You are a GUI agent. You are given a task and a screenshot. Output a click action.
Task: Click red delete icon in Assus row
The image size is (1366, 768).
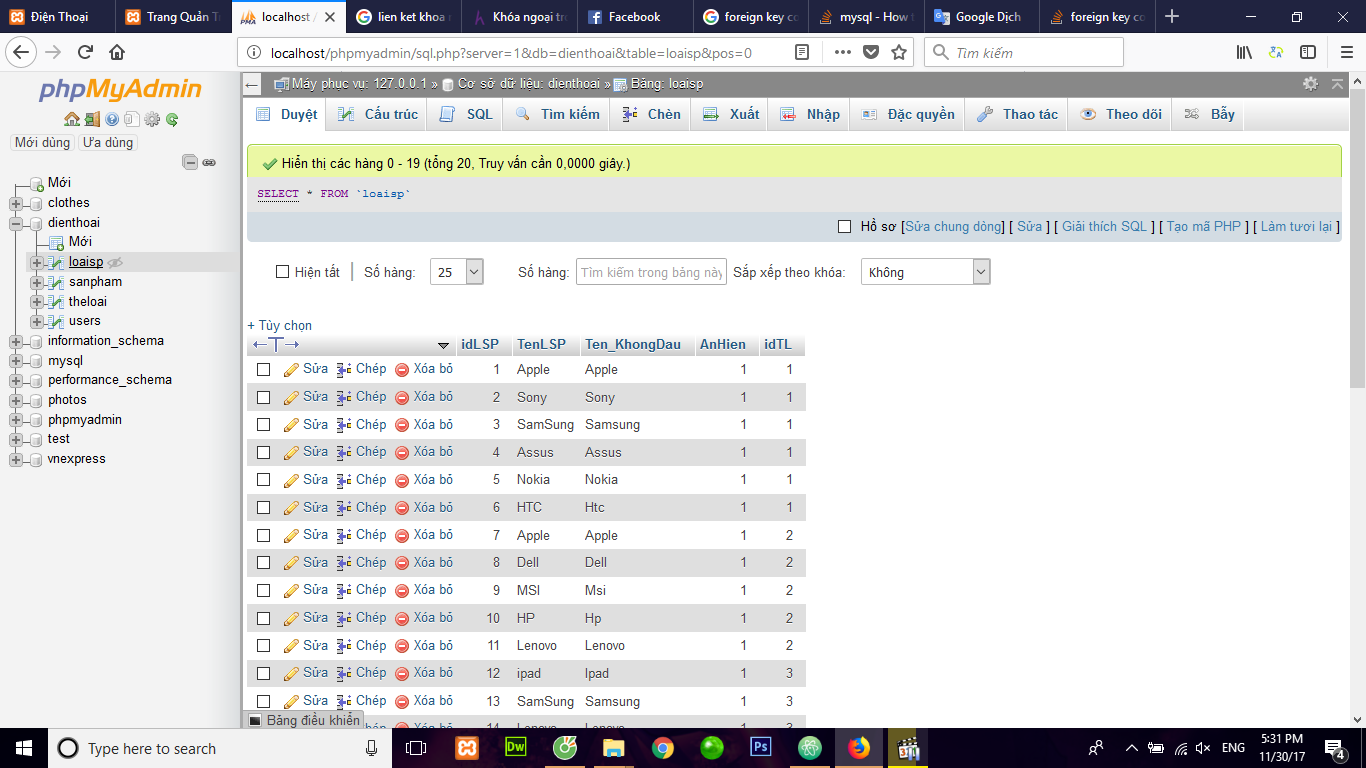(x=402, y=452)
